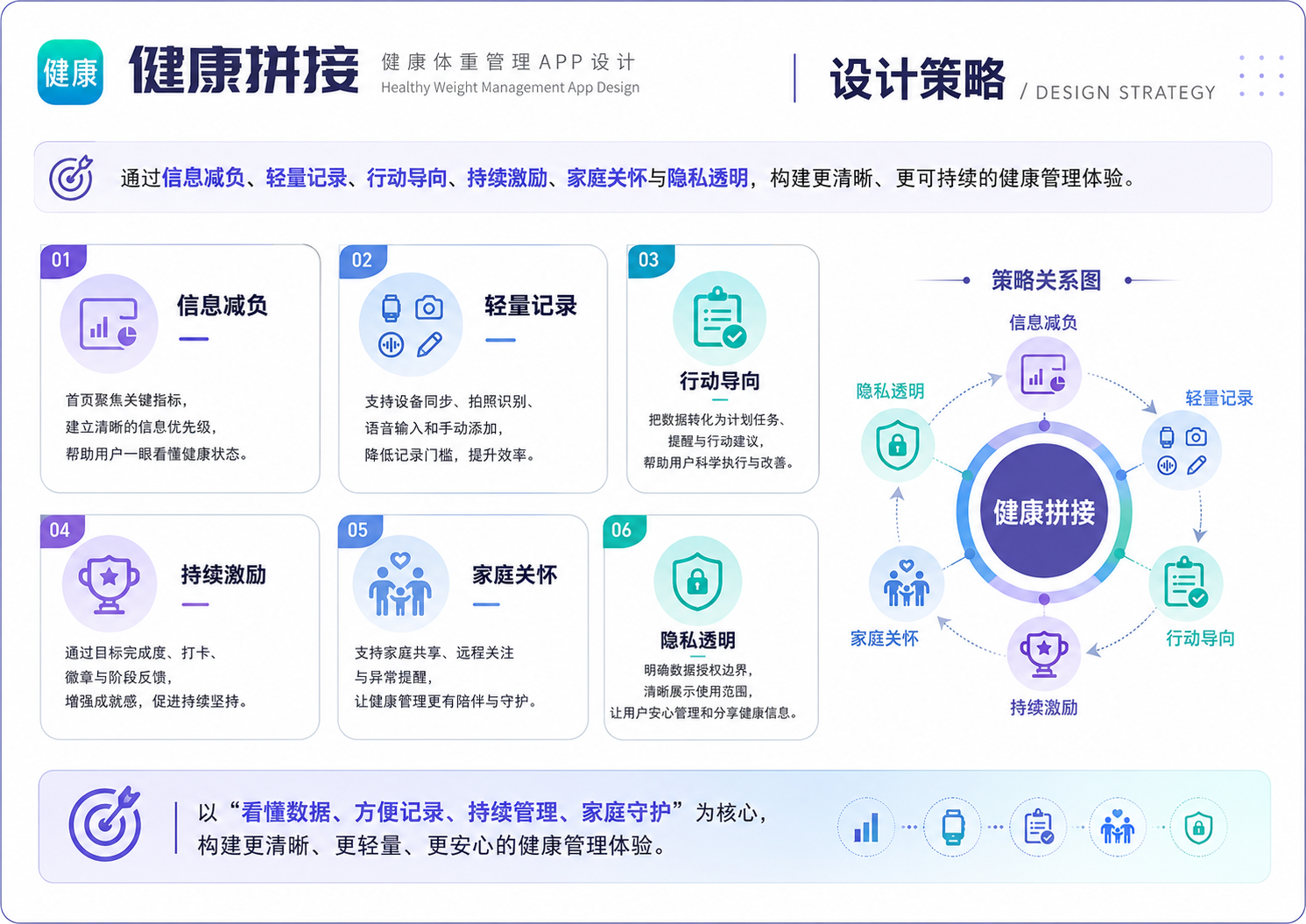Screen dimensions: 1306x924
Task: Click the 02 number badge
Action: (362, 260)
